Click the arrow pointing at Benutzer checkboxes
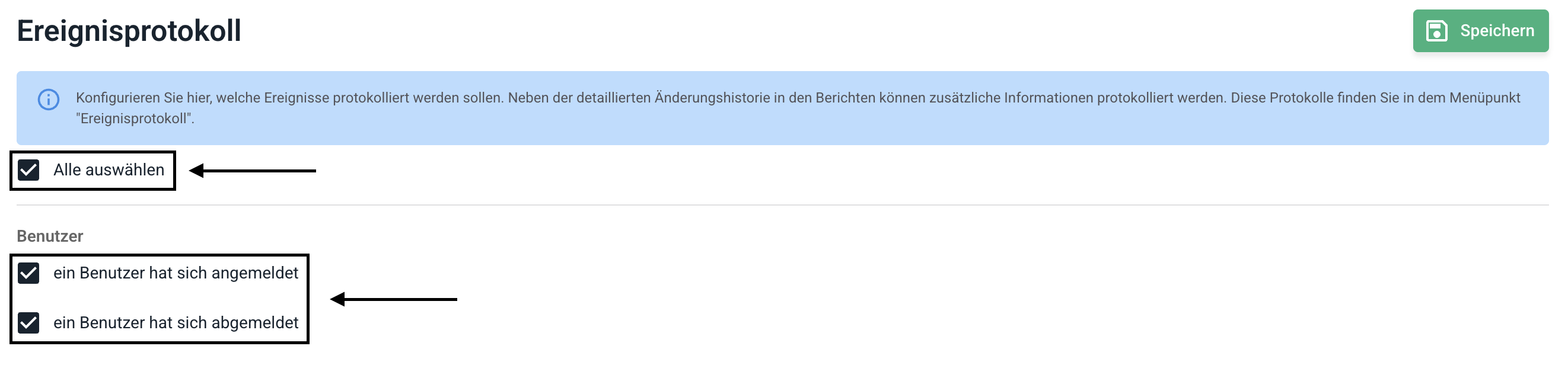1568x378 pixels. (394, 299)
